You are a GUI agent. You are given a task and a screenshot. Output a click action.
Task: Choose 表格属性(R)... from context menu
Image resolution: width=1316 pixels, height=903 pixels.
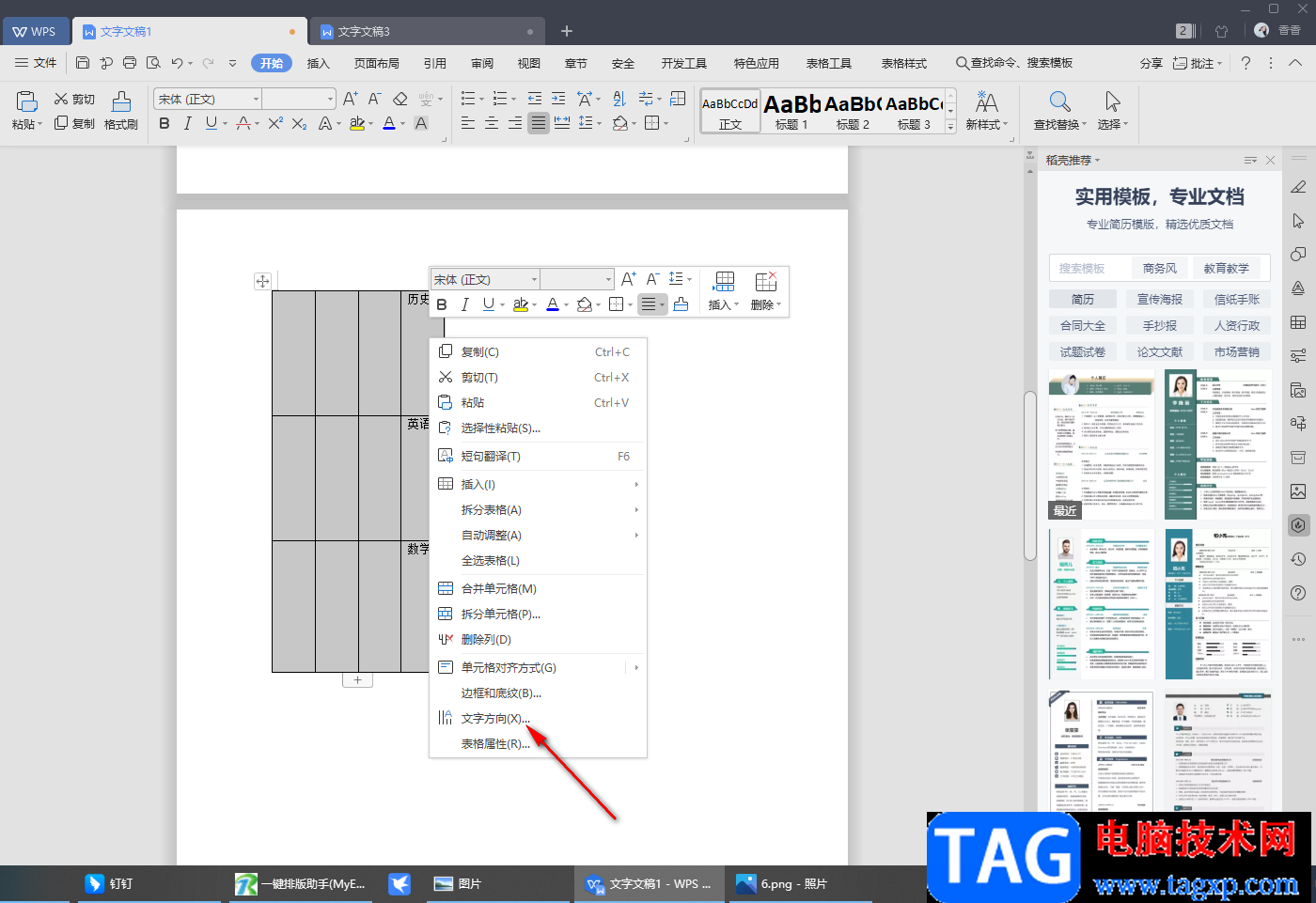click(x=539, y=744)
